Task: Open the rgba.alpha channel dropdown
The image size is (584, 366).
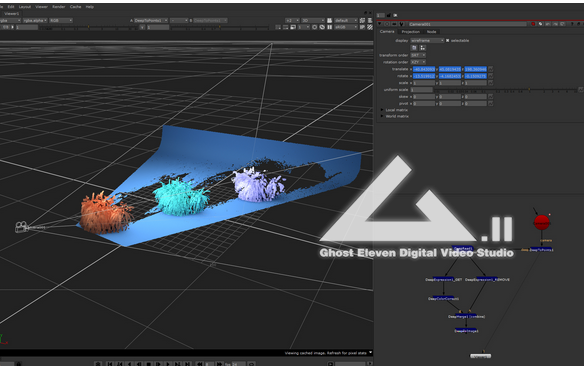Action: coord(35,20)
